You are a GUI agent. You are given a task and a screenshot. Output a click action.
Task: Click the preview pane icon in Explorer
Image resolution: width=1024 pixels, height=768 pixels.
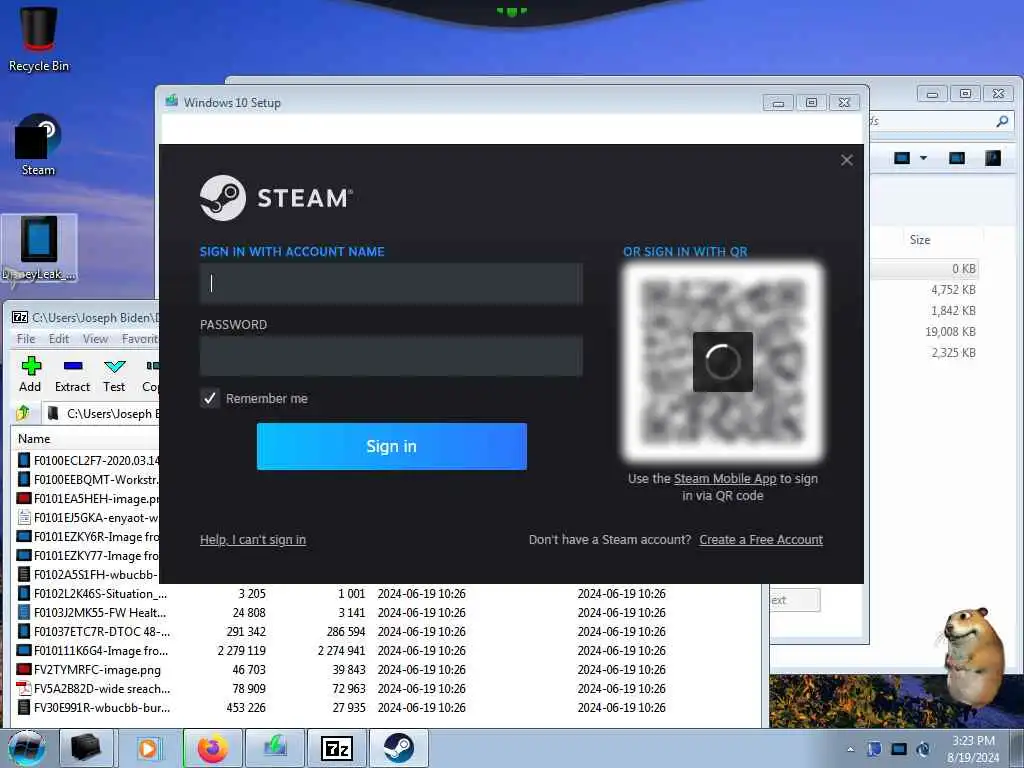957,158
